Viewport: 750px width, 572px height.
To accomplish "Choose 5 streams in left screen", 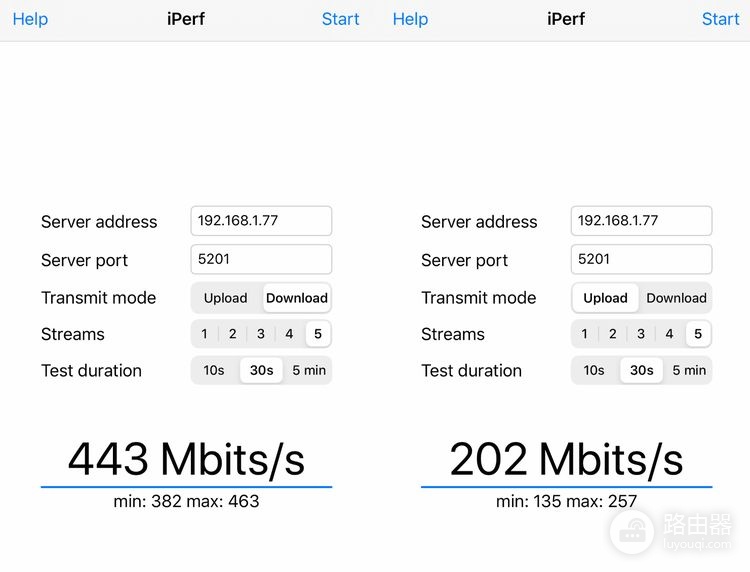I will click(318, 334).
